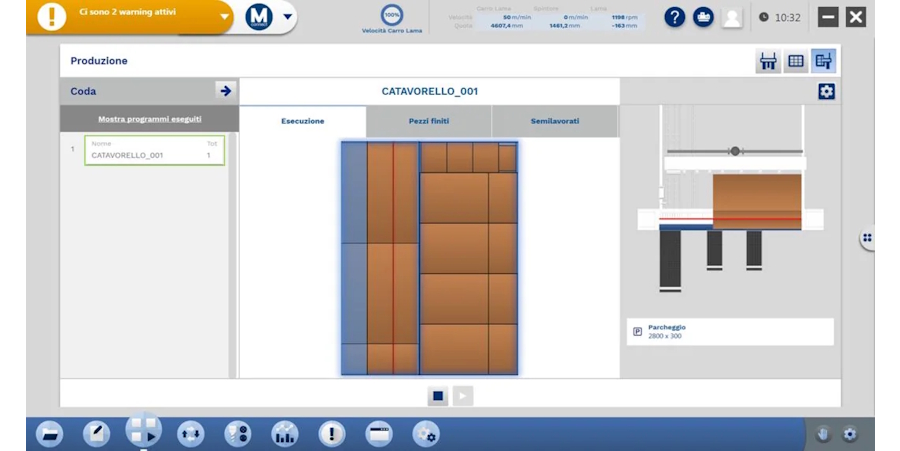Open the statistics bar chart icon

[x=285, y=433]
